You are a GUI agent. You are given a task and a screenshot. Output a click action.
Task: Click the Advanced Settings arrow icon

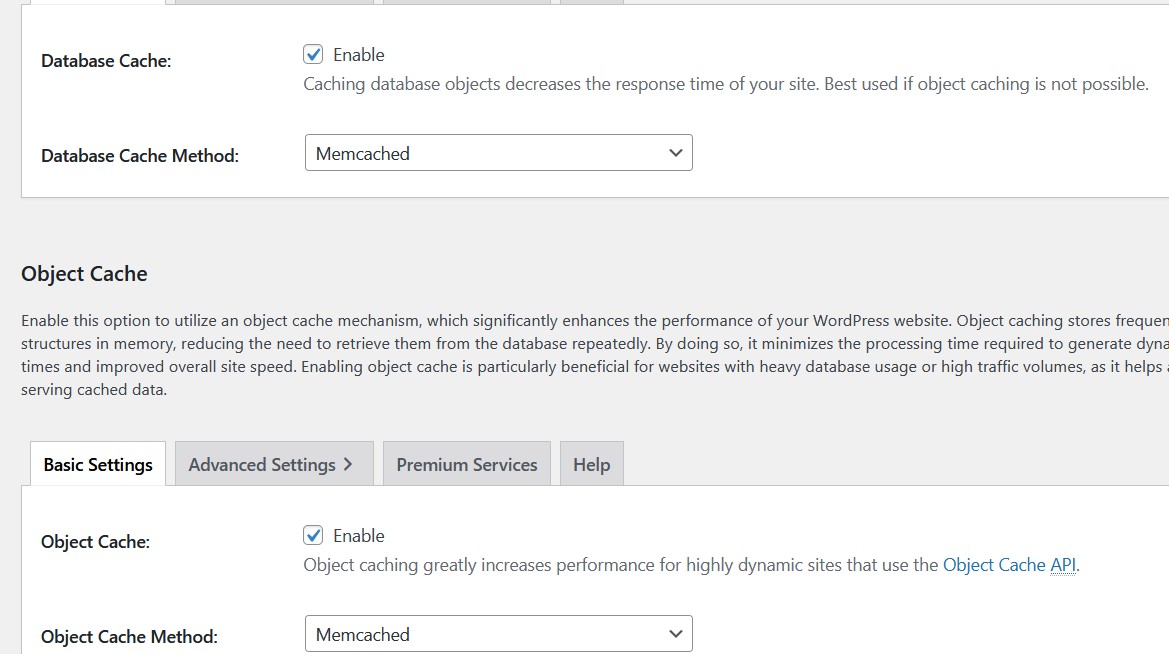(x=348, y=465)
